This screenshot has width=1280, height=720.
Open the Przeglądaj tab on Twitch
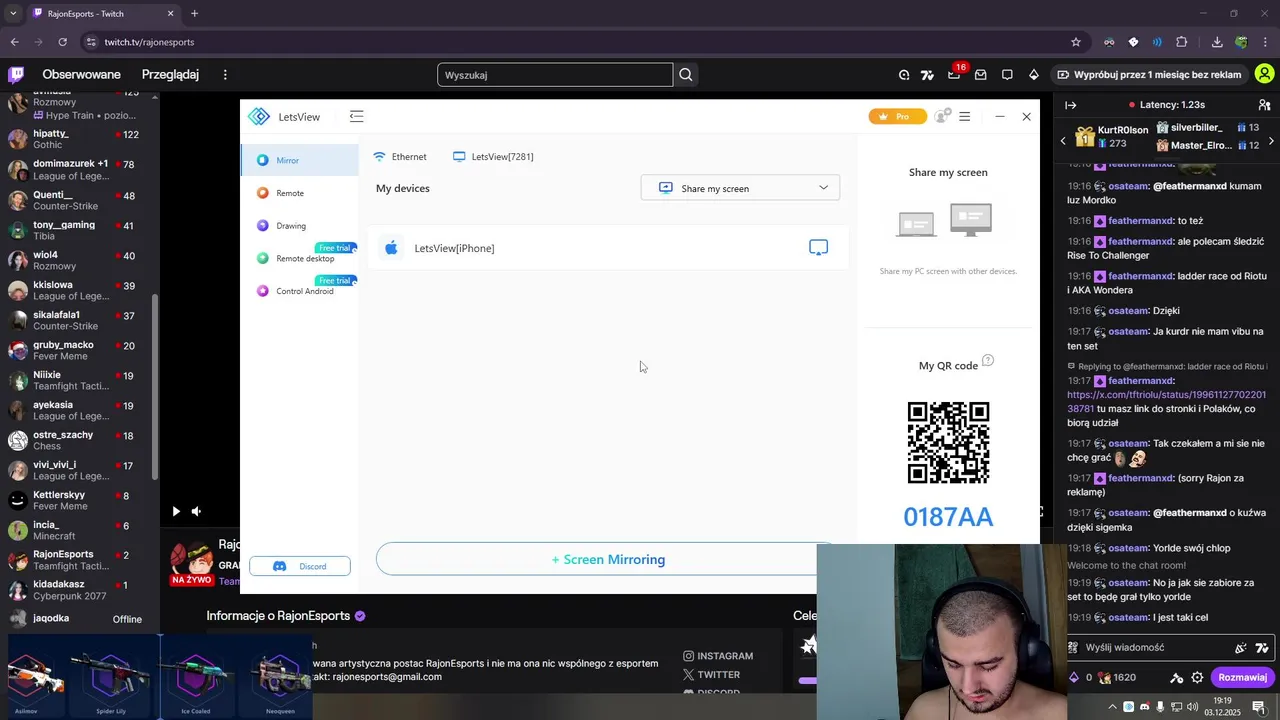click(170, 74)
